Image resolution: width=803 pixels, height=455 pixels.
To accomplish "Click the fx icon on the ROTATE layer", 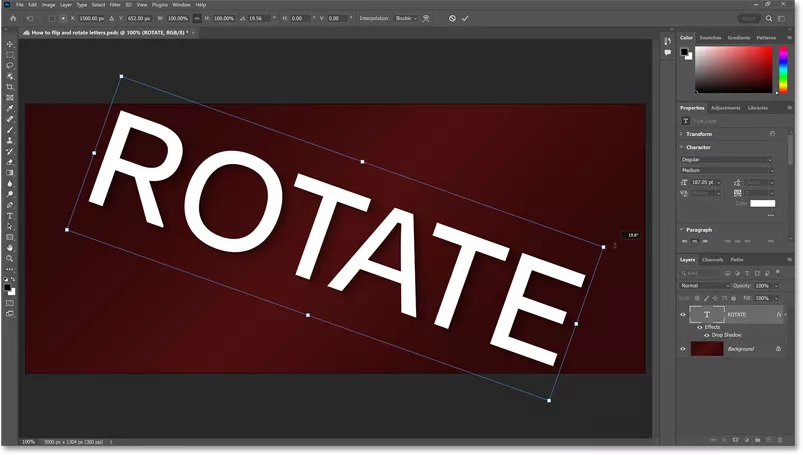I will [x=778, y=315].
